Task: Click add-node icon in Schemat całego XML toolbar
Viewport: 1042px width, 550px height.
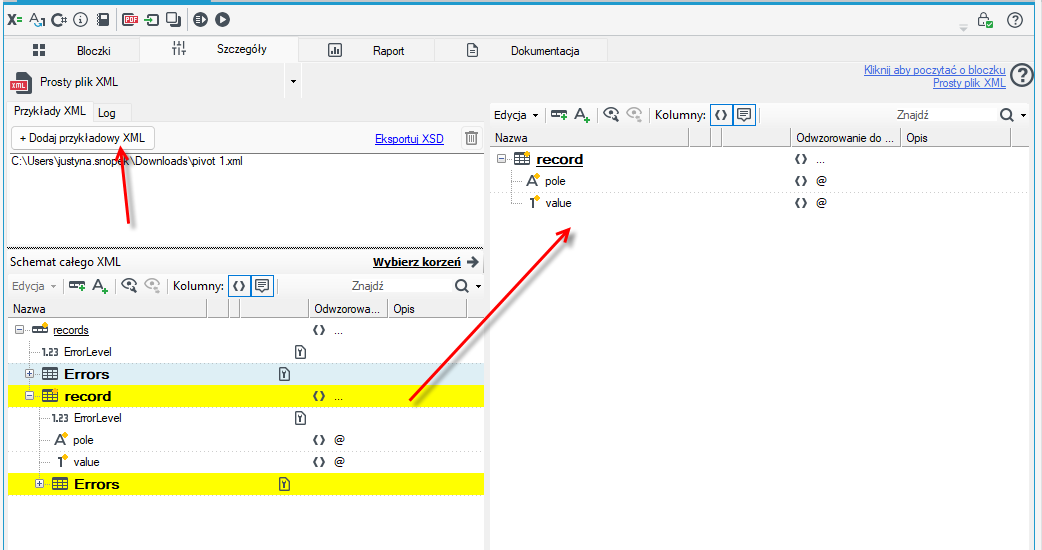Action: pos(77,286)
